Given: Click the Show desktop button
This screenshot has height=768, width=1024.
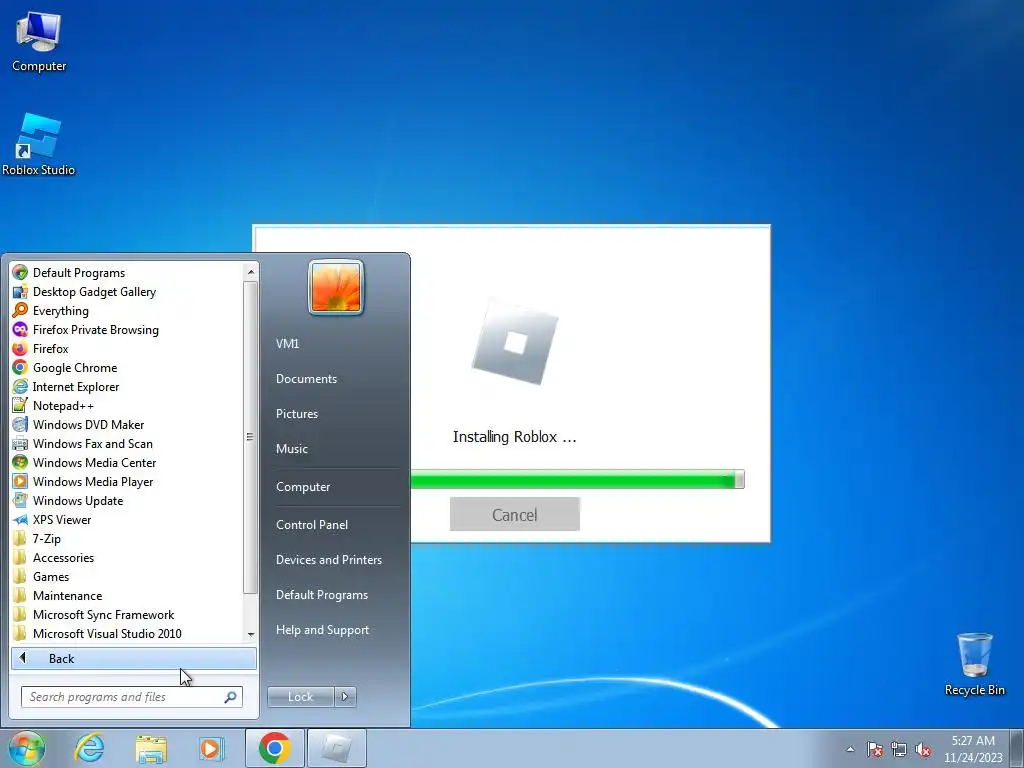Looking at the screenshot, I should pos(1017,749).
